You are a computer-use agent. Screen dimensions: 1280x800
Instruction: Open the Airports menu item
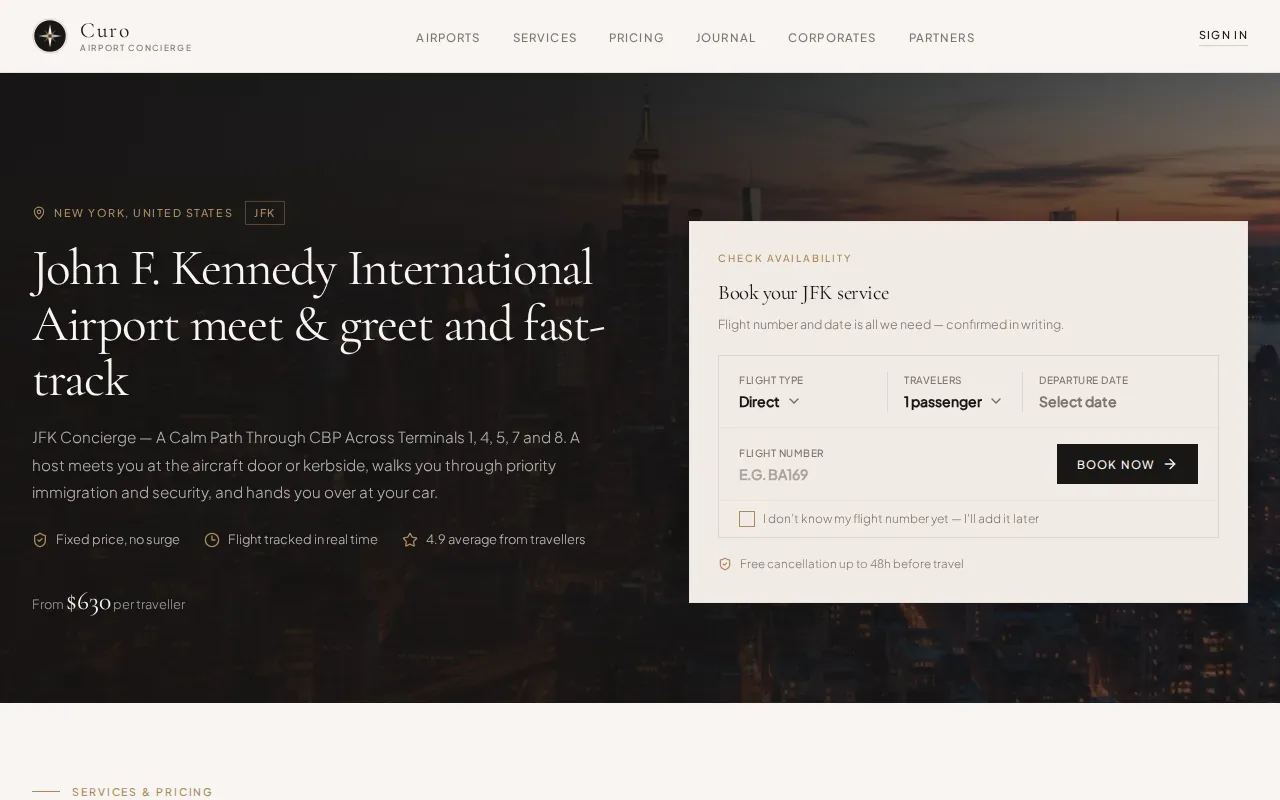tap(448, 38)
